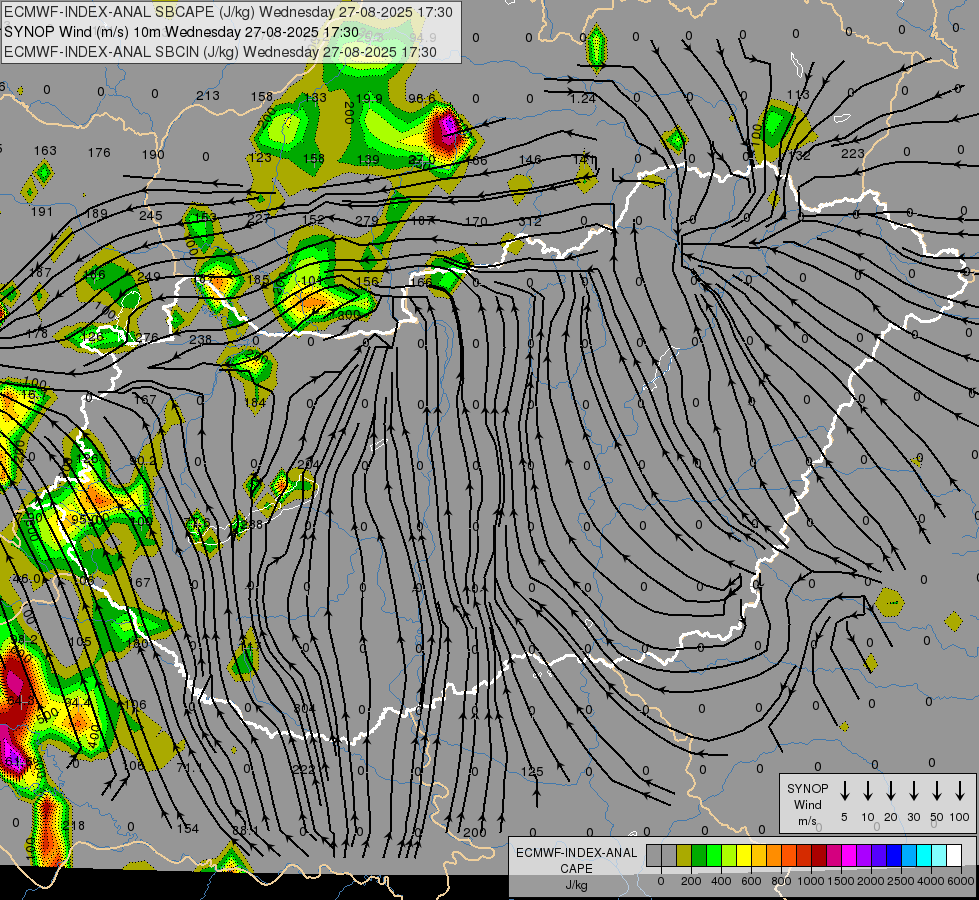Click the map value 163
979x900 pixels.
(45, 150)
